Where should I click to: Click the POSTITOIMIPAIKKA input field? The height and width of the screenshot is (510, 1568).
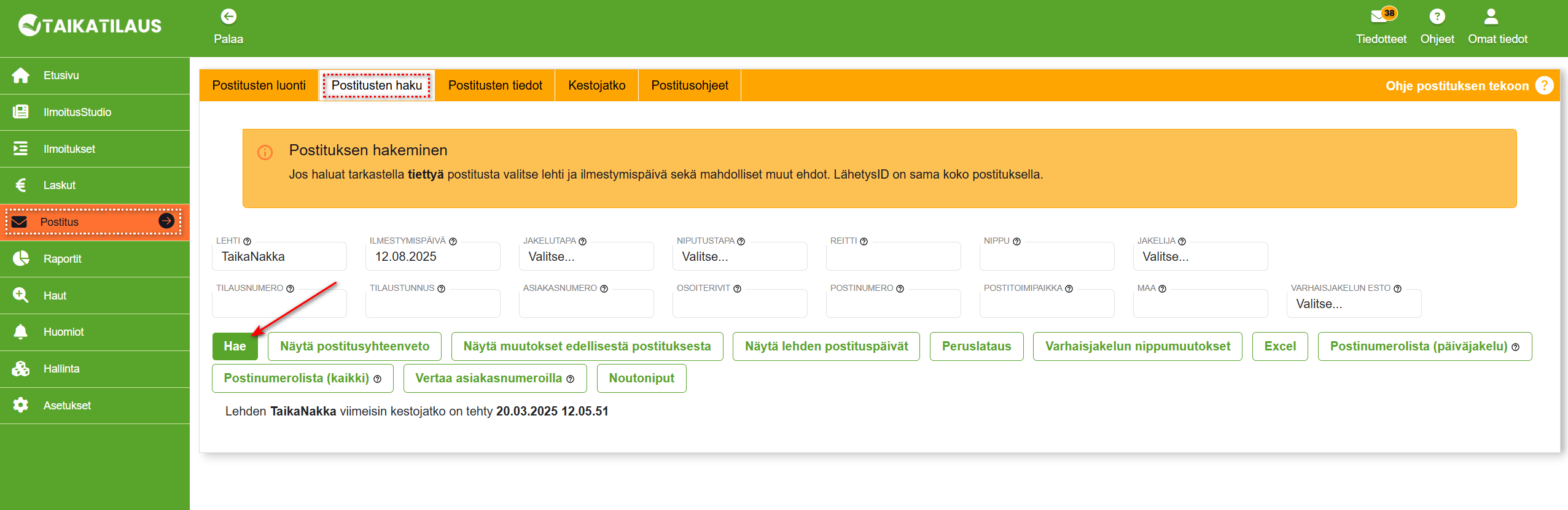pyautogui.click(x=1047, y=304)
